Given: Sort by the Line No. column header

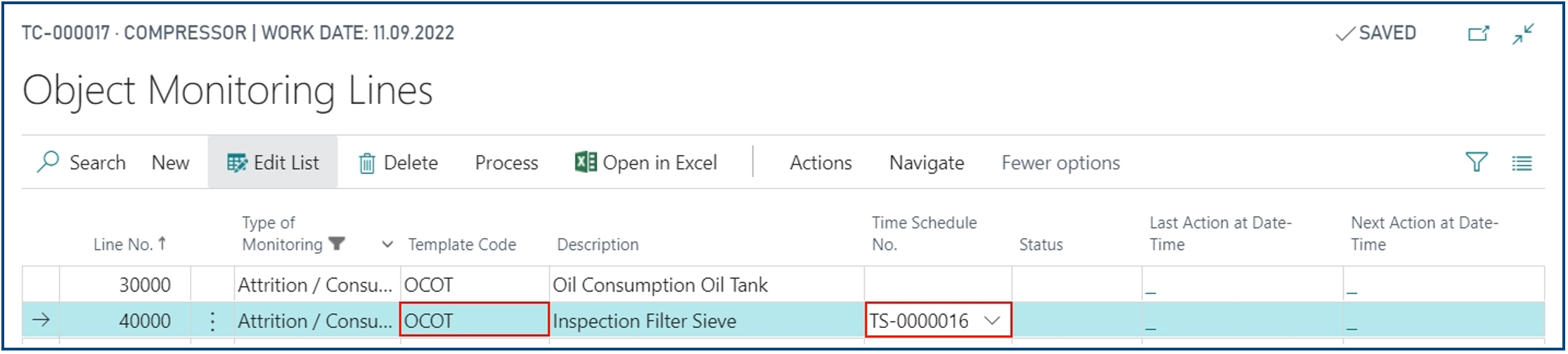Looking at the screenshot, I should [x=123, y=244].
